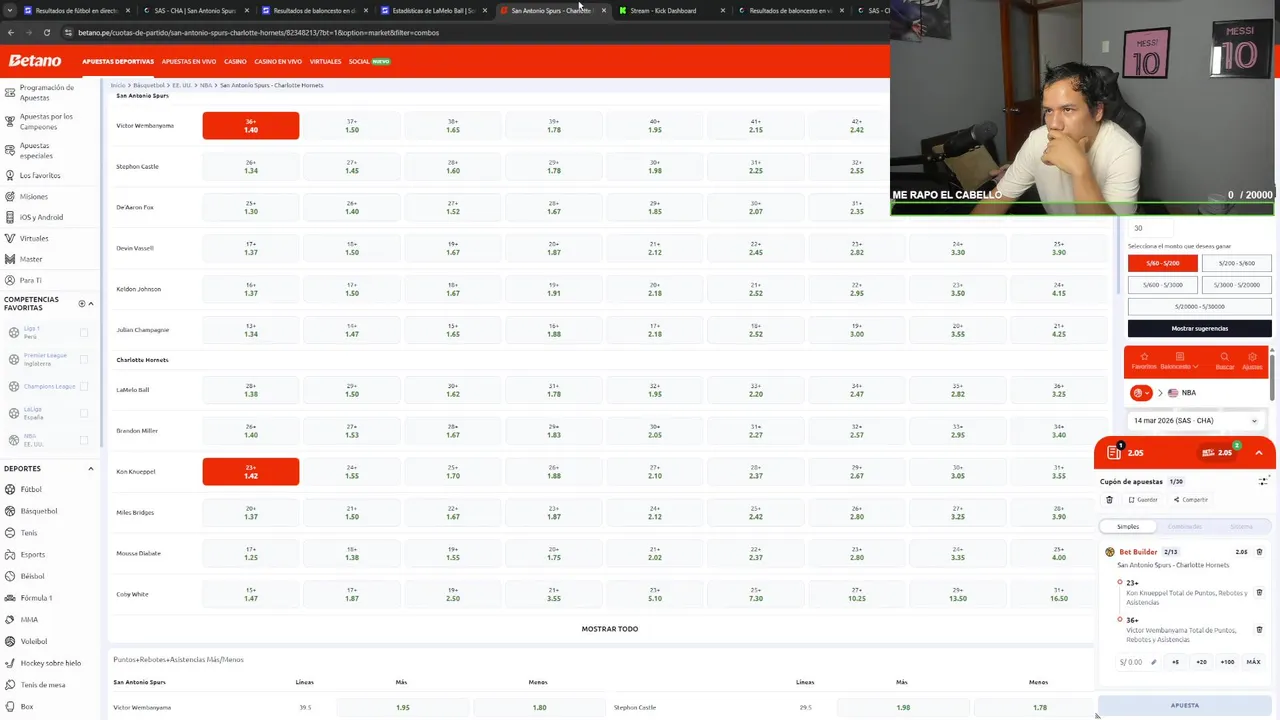Screen dimensions: 1280x720
Task: Open 14 mar 2026 (SAS - CHA) dropdown
Action: [1195, 421]
